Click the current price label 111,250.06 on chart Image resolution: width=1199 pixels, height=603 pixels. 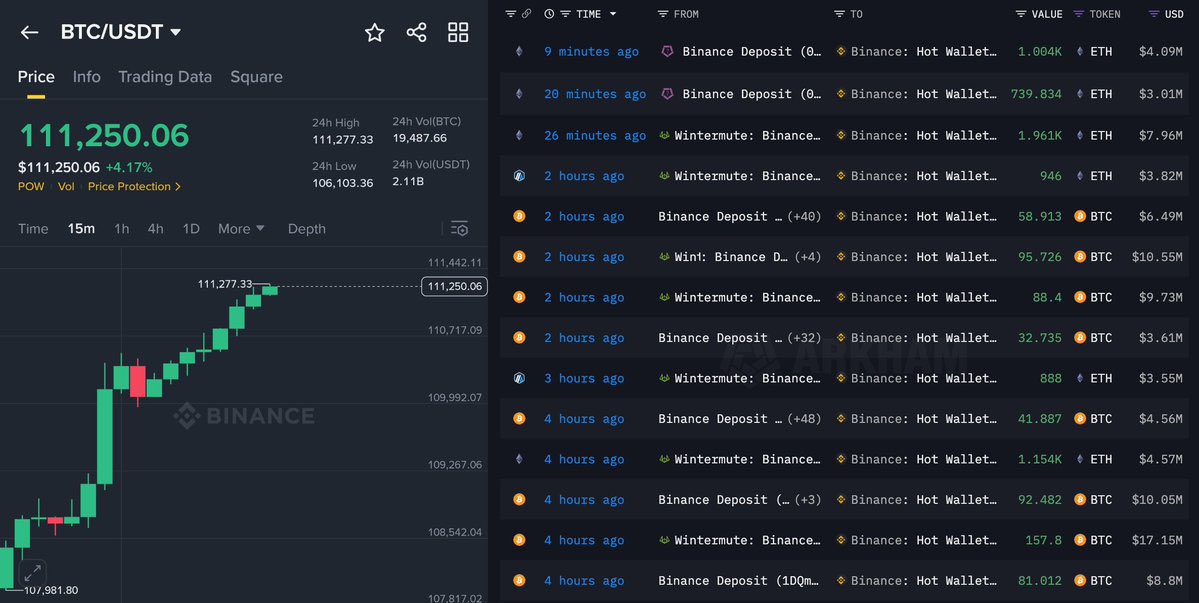tap(454, 287)
